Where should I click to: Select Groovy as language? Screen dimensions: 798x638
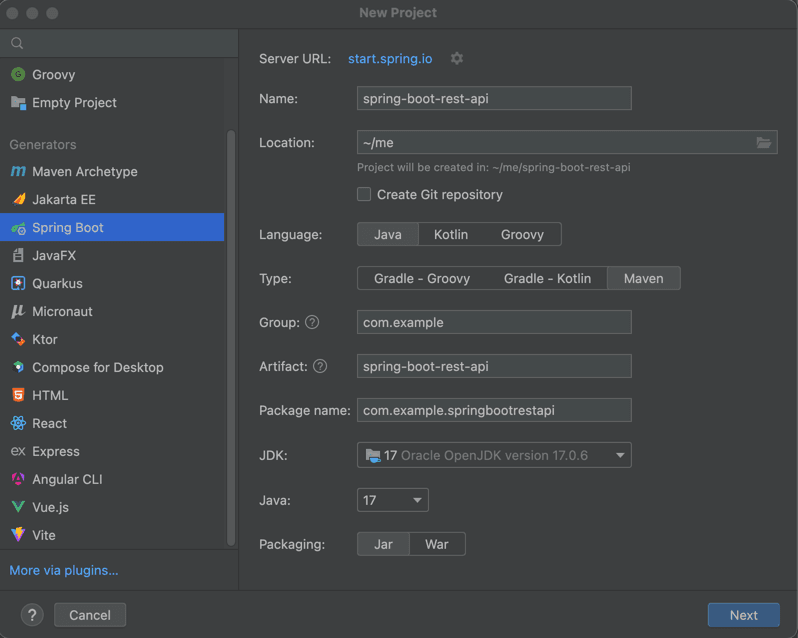tap(522, 235)
